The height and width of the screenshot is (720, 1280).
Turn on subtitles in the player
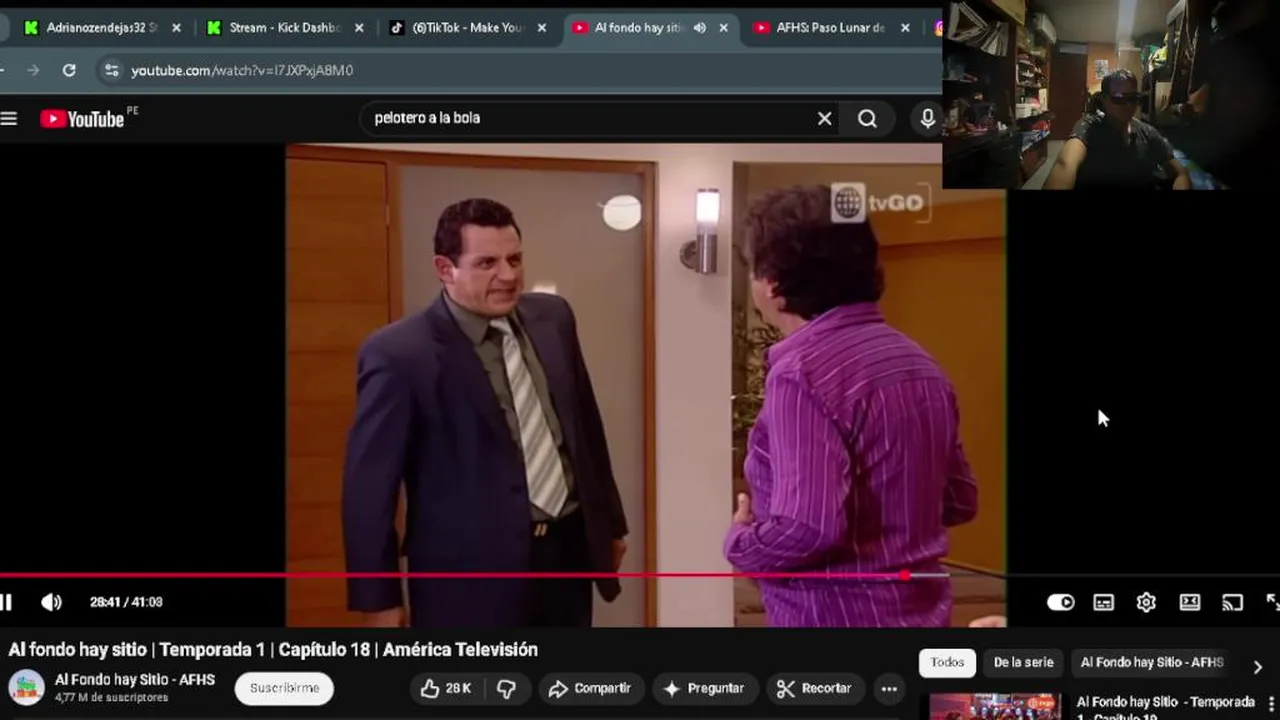1103,602
